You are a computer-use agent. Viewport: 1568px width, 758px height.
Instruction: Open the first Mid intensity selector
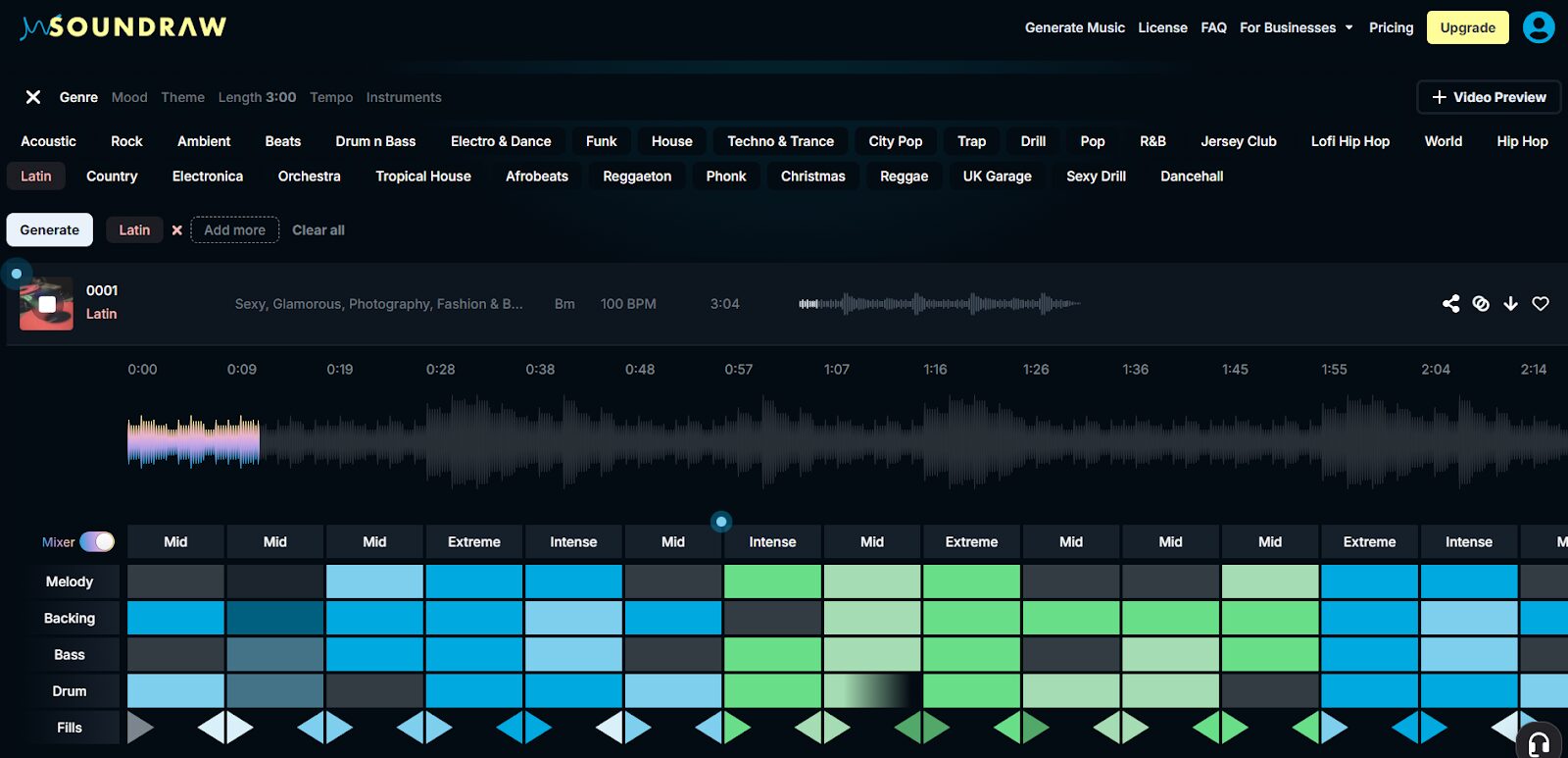click(x=175, y=542)
